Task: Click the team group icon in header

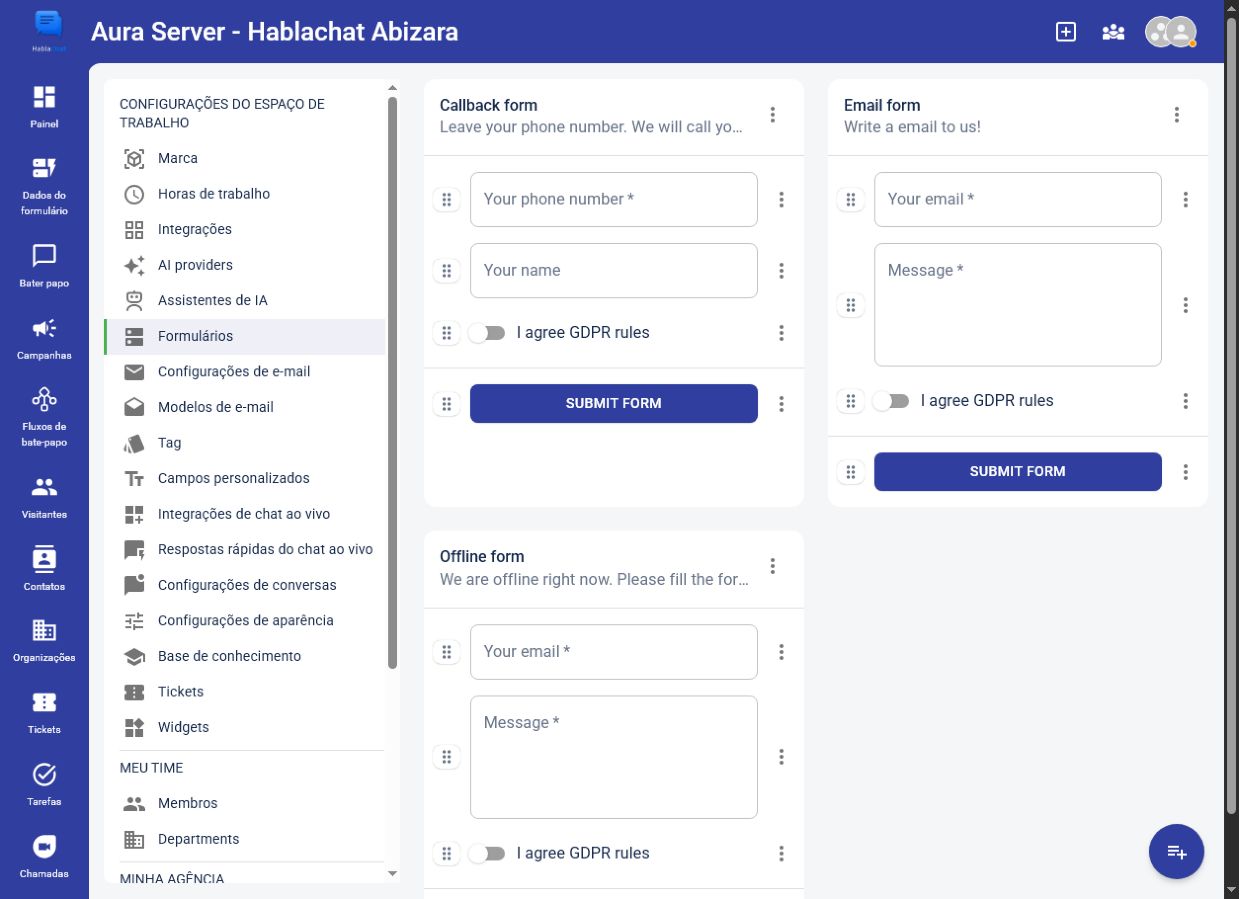Action: [x=1113, y=32]
